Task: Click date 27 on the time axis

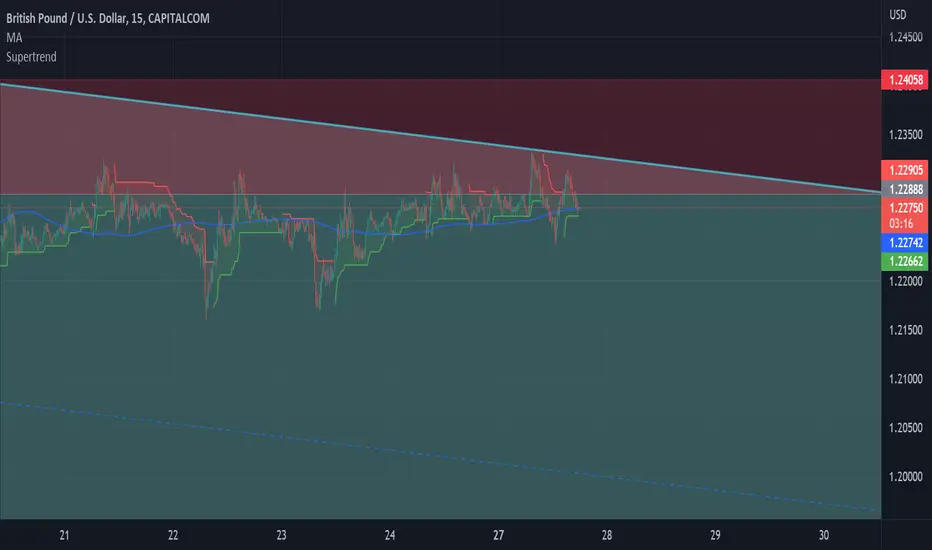Action: (498, 535)
